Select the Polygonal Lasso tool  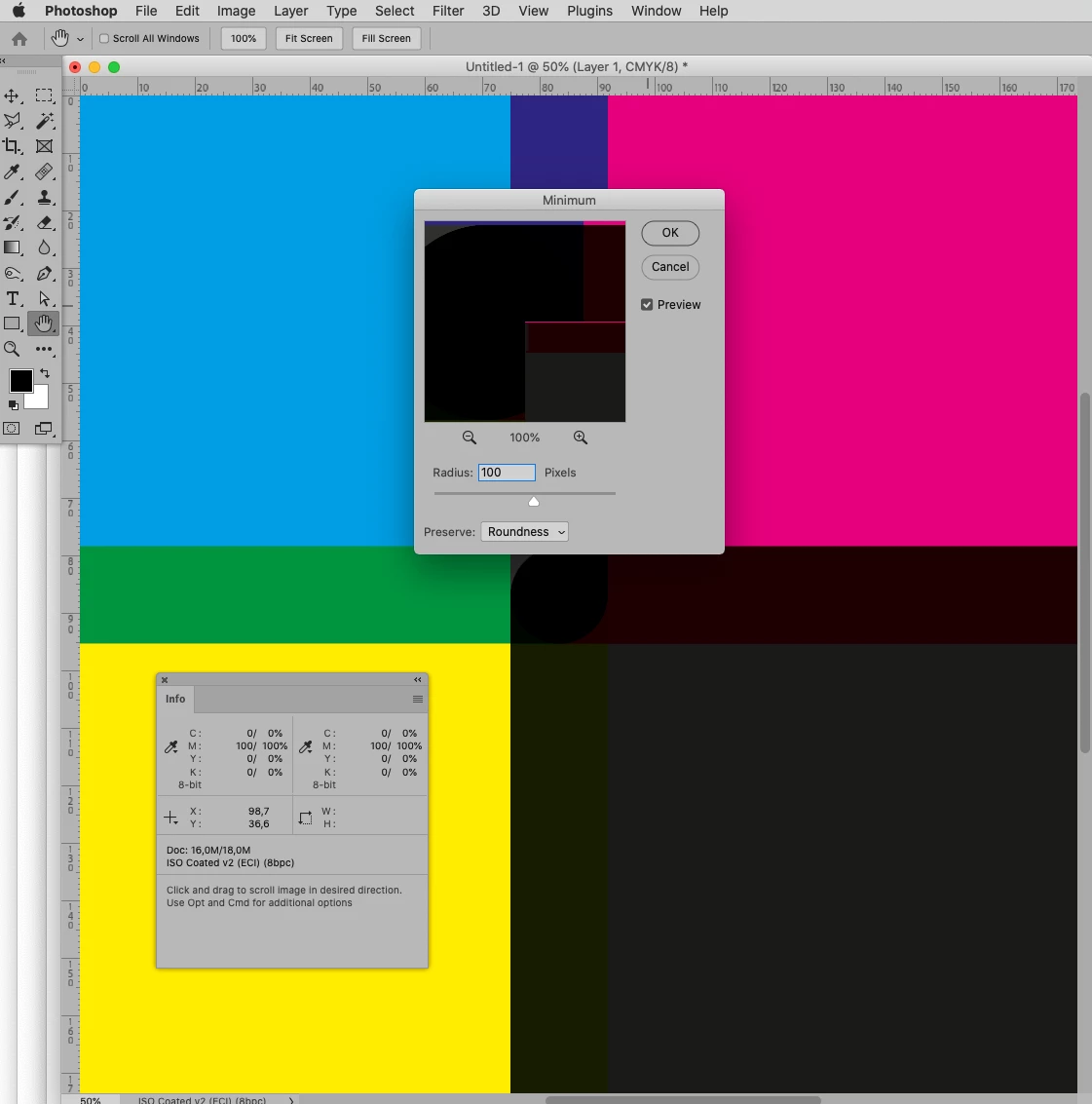click(x=12, y=121)
